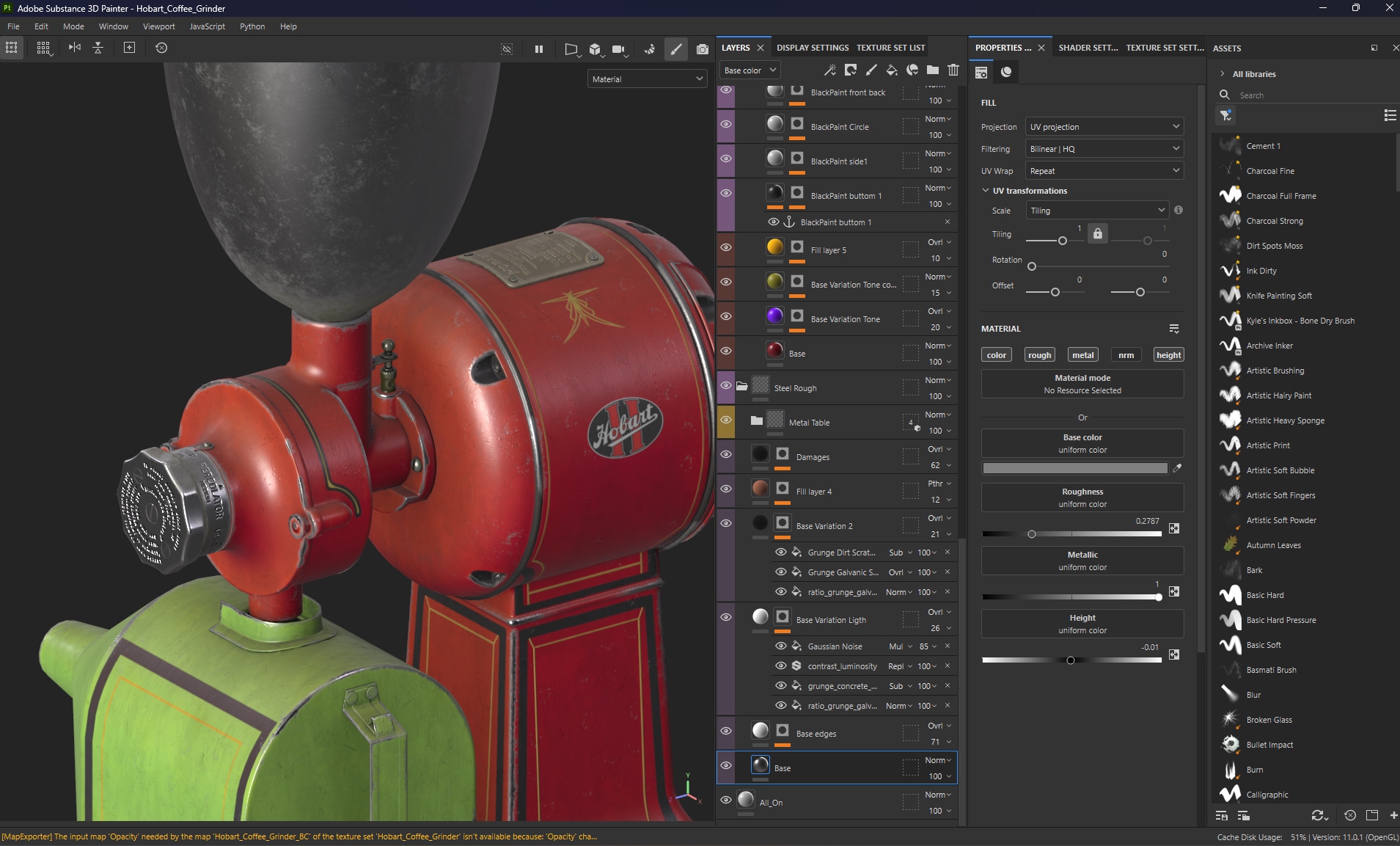The image size is (1400, 846).
Task: Click the symmetry icon in the top toolbar
Action: click(x=75, y=48)
